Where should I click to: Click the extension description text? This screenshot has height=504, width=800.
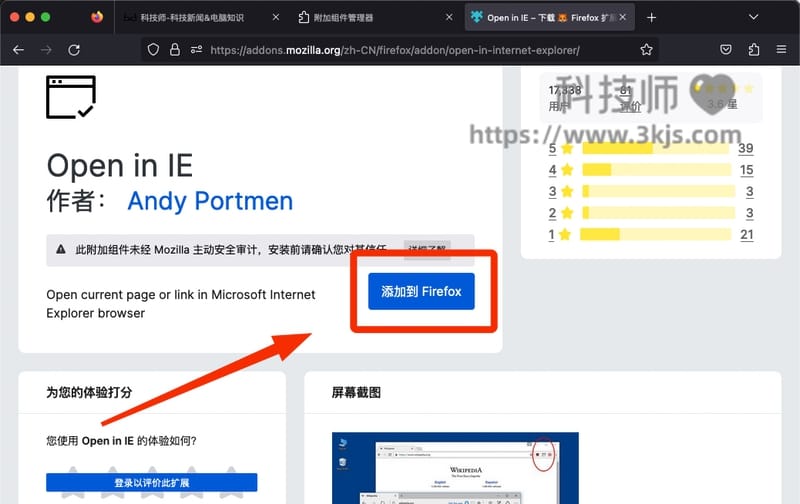(x=181, y=304)
